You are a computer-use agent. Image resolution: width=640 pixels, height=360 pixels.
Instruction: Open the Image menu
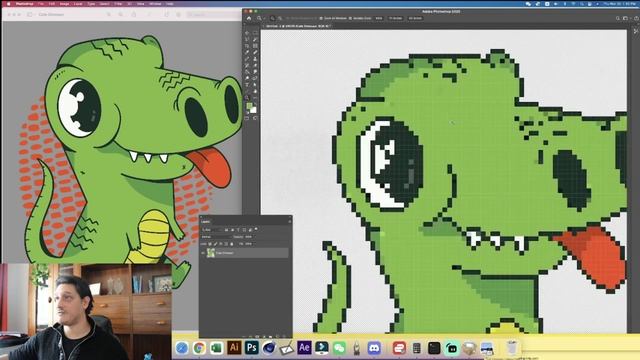click(x=64, y=4)
